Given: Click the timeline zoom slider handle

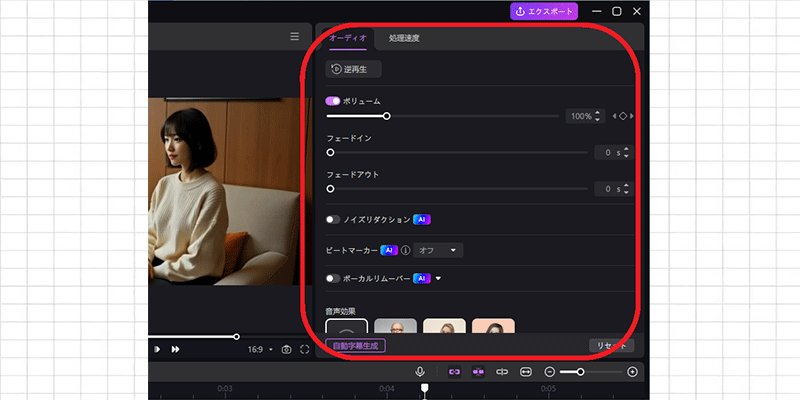Looking at the screenshot, I should pyautogui.click(x=580, y=372).
